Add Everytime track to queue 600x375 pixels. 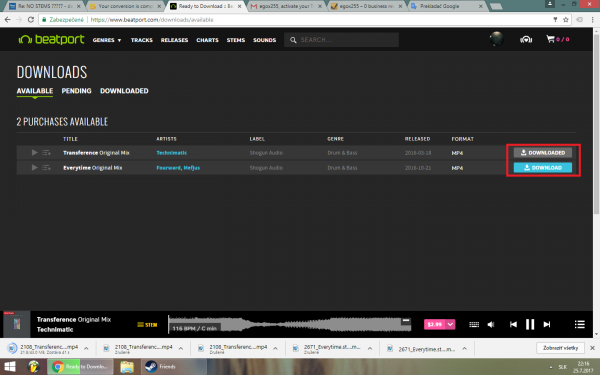[x=46, y=168]
